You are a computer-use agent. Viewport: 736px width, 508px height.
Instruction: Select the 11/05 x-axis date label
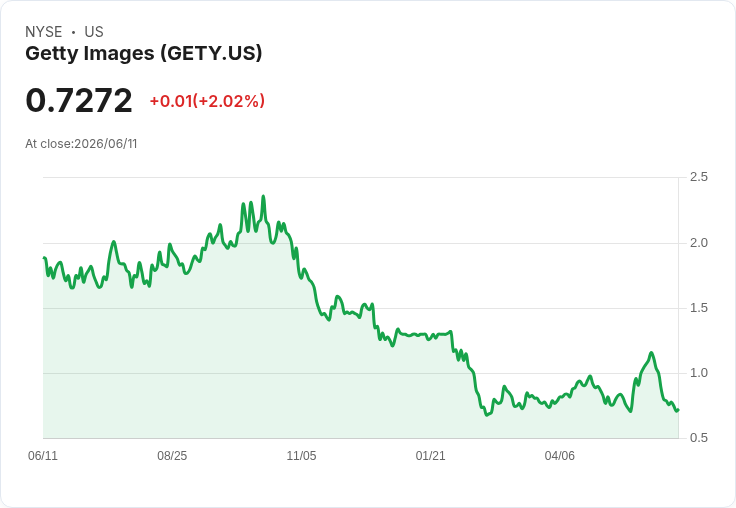tap(301, 455)
